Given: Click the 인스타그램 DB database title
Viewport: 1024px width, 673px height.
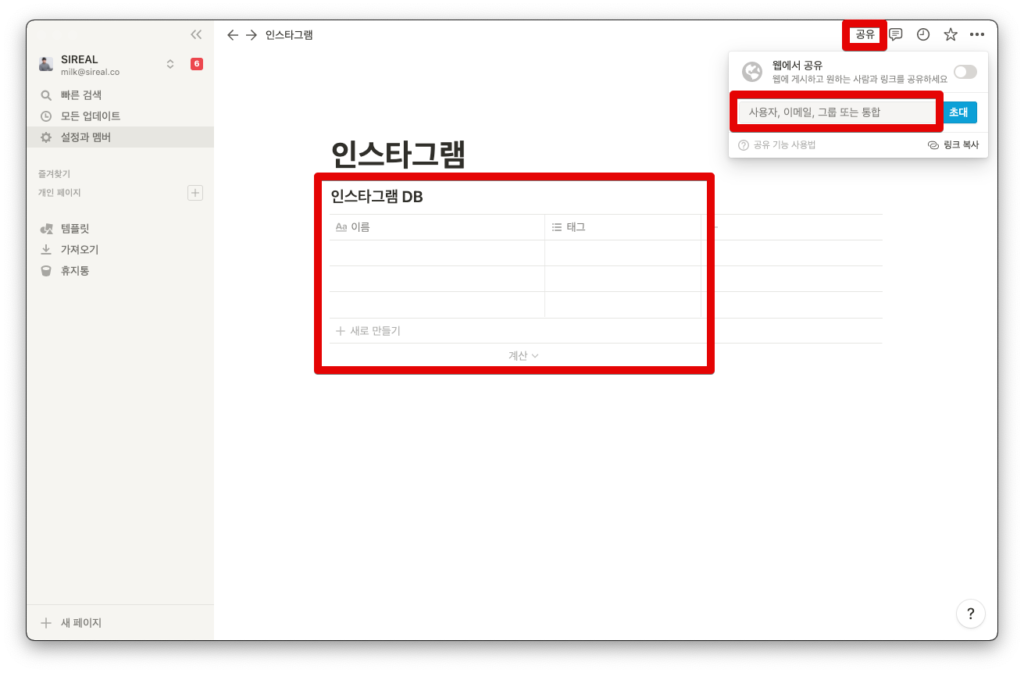Looking at the screenshot, I should tap(377, 196).
